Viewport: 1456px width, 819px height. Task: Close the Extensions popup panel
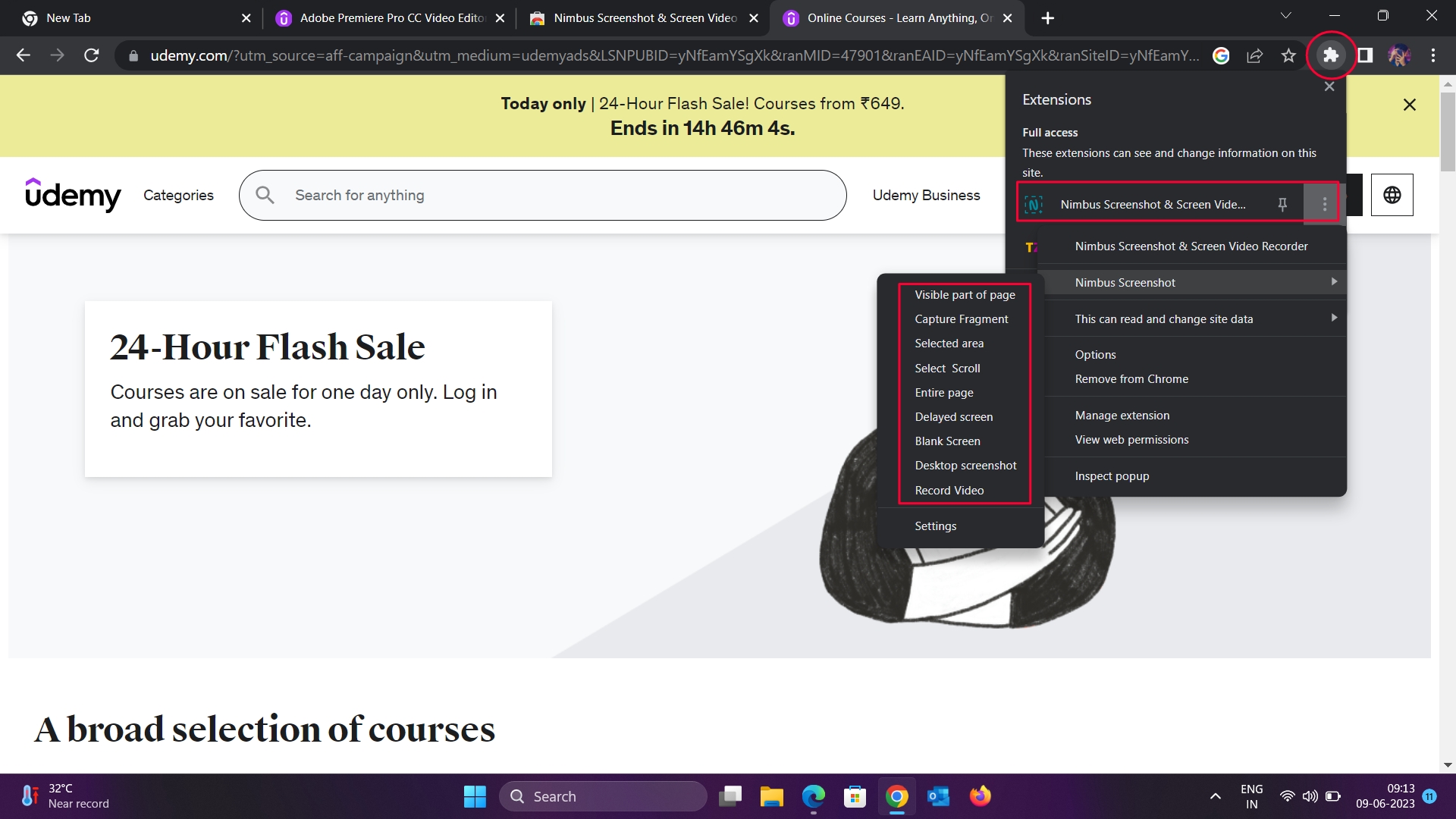coord(1329,86)
